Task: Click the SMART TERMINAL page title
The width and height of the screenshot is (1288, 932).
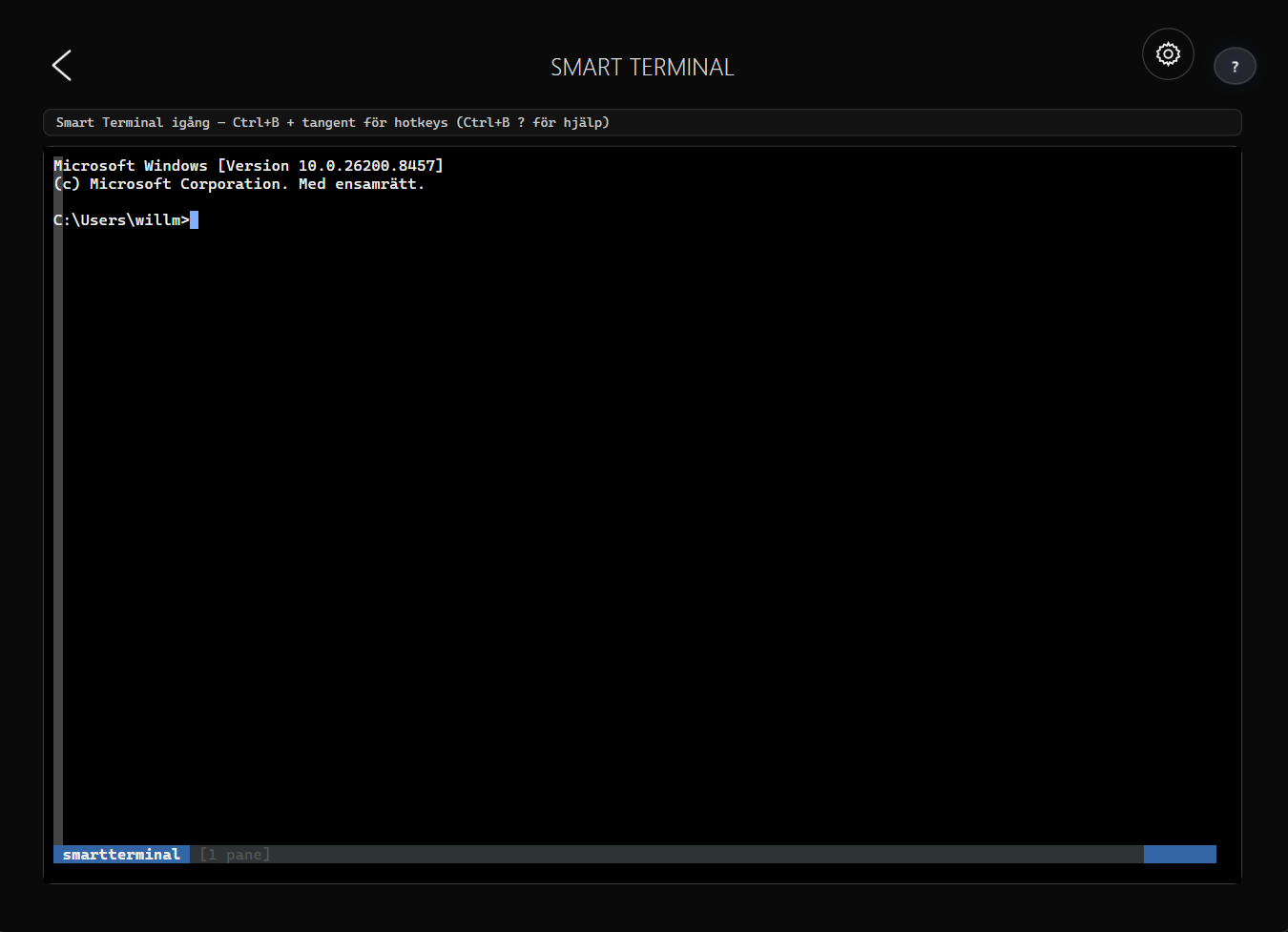Action: [x=642, y=68]
